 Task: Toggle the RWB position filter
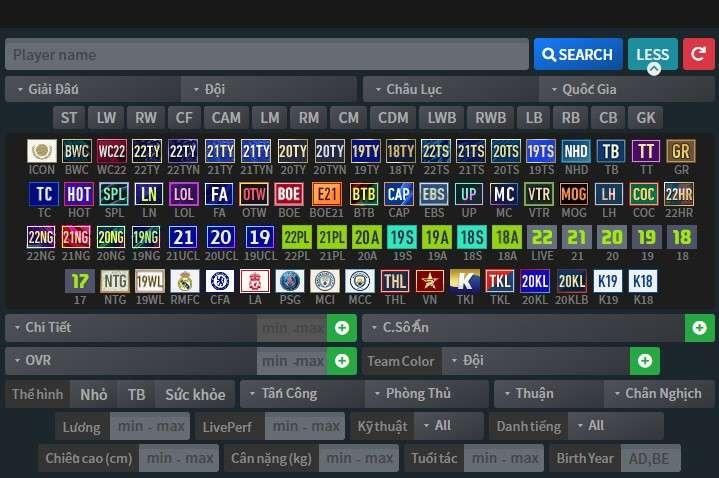pyautogui.click(x=490, y=118)
